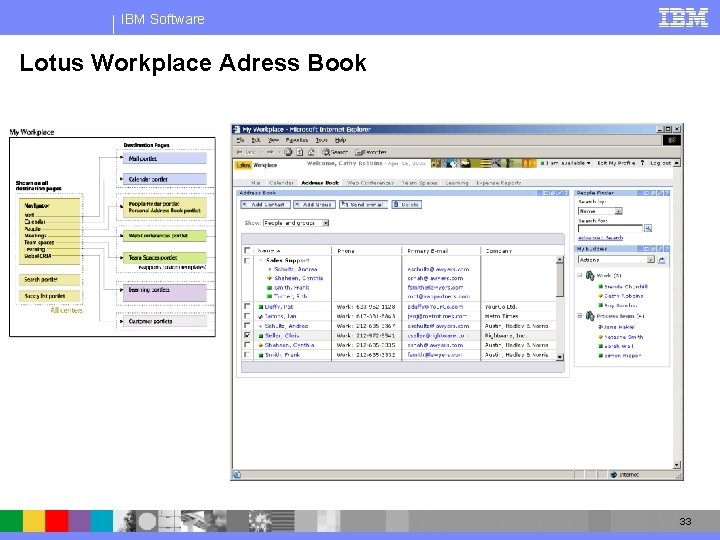Switch to the Mail tab

click(x=256, y=183)
